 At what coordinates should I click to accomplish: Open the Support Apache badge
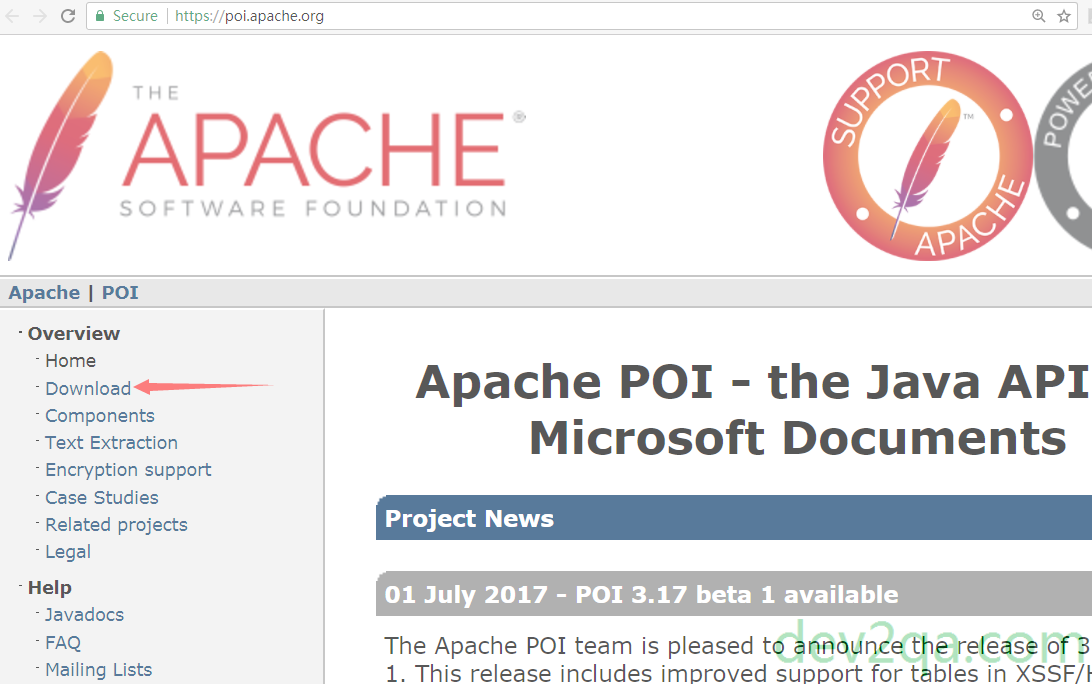tap(928, 155)
